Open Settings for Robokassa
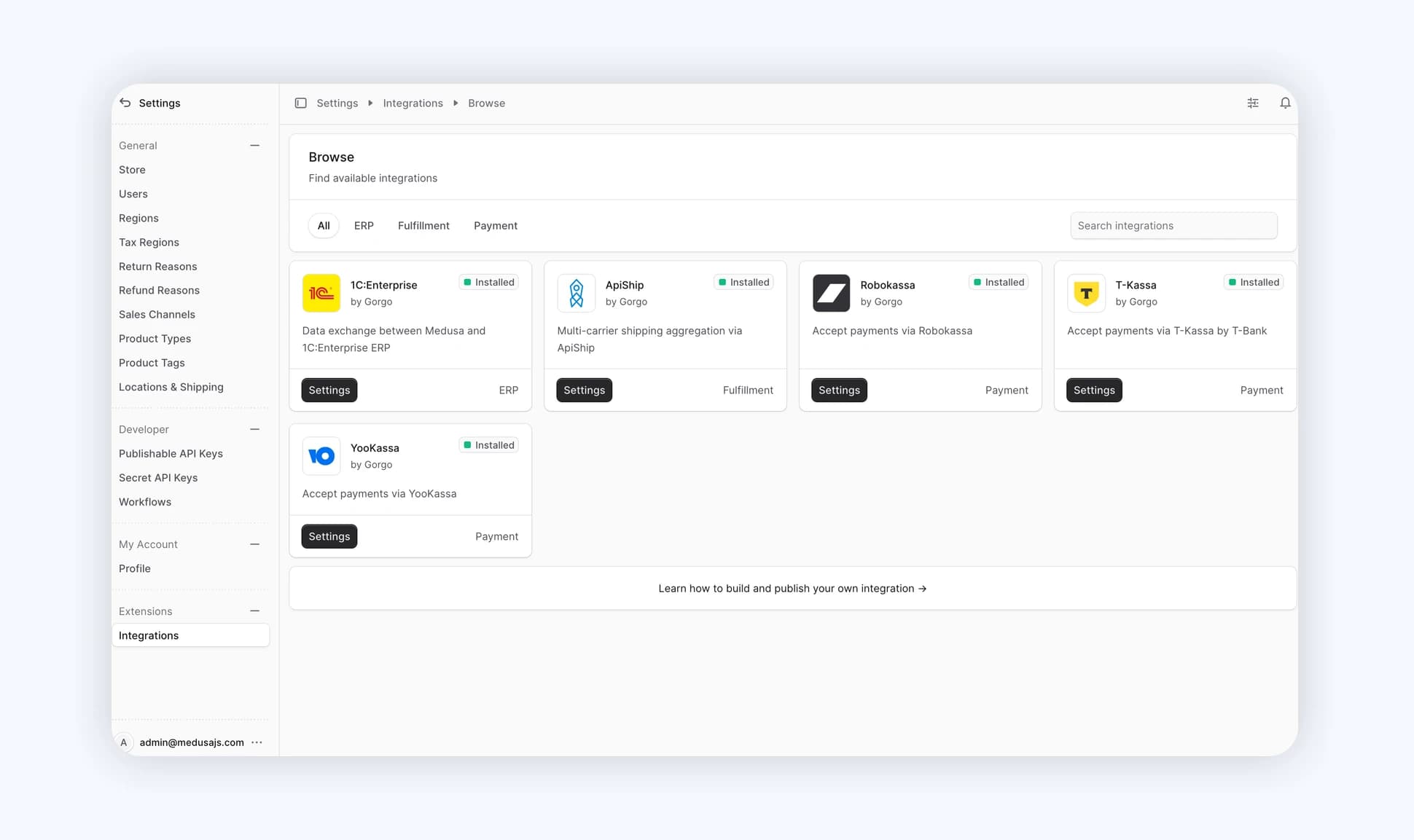This screenshot has height=840, width=1414. click(839, 390)
